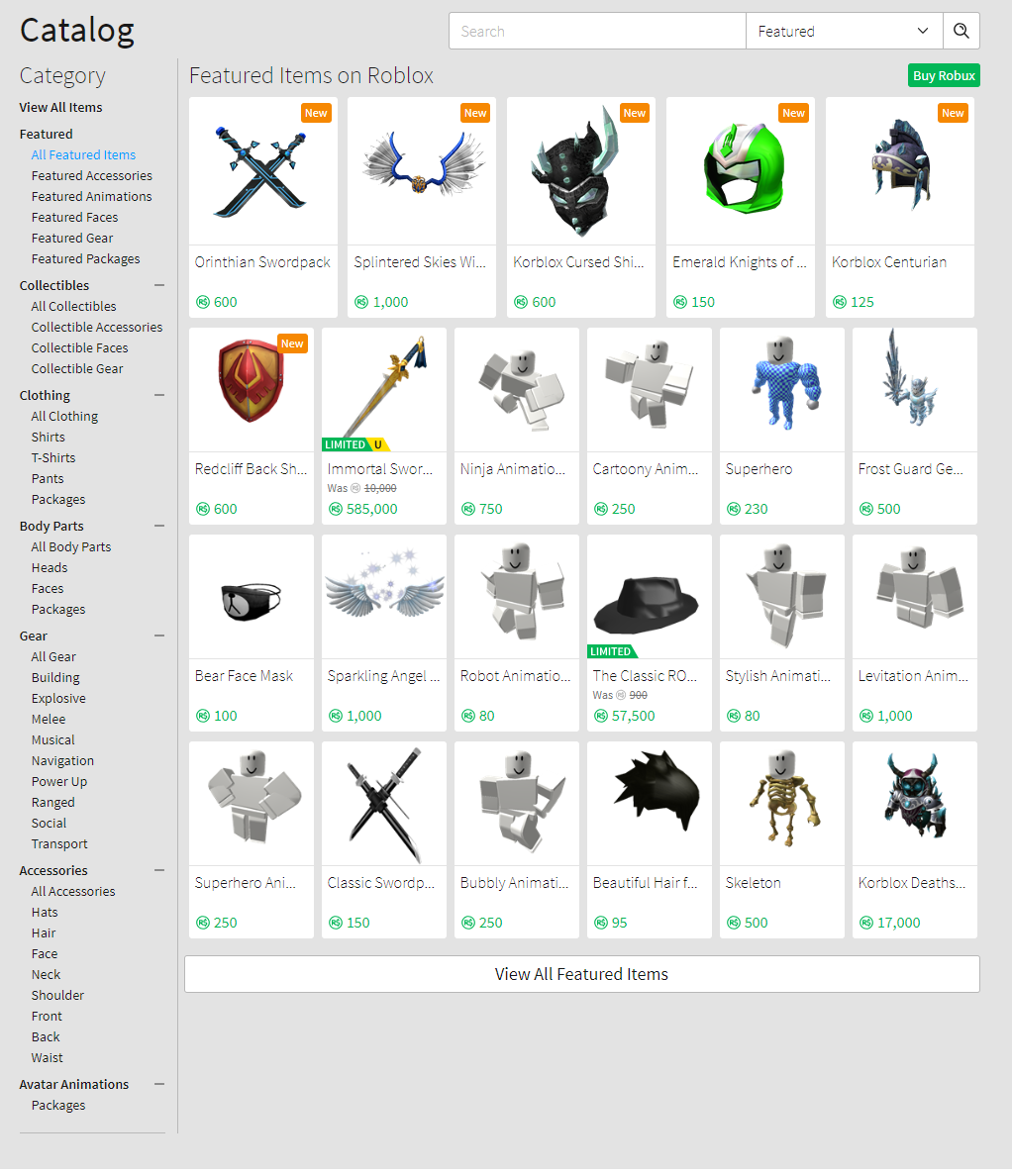
Task: Choose Collectible Faces from the sidebar
Action: [x=80, y=347]
